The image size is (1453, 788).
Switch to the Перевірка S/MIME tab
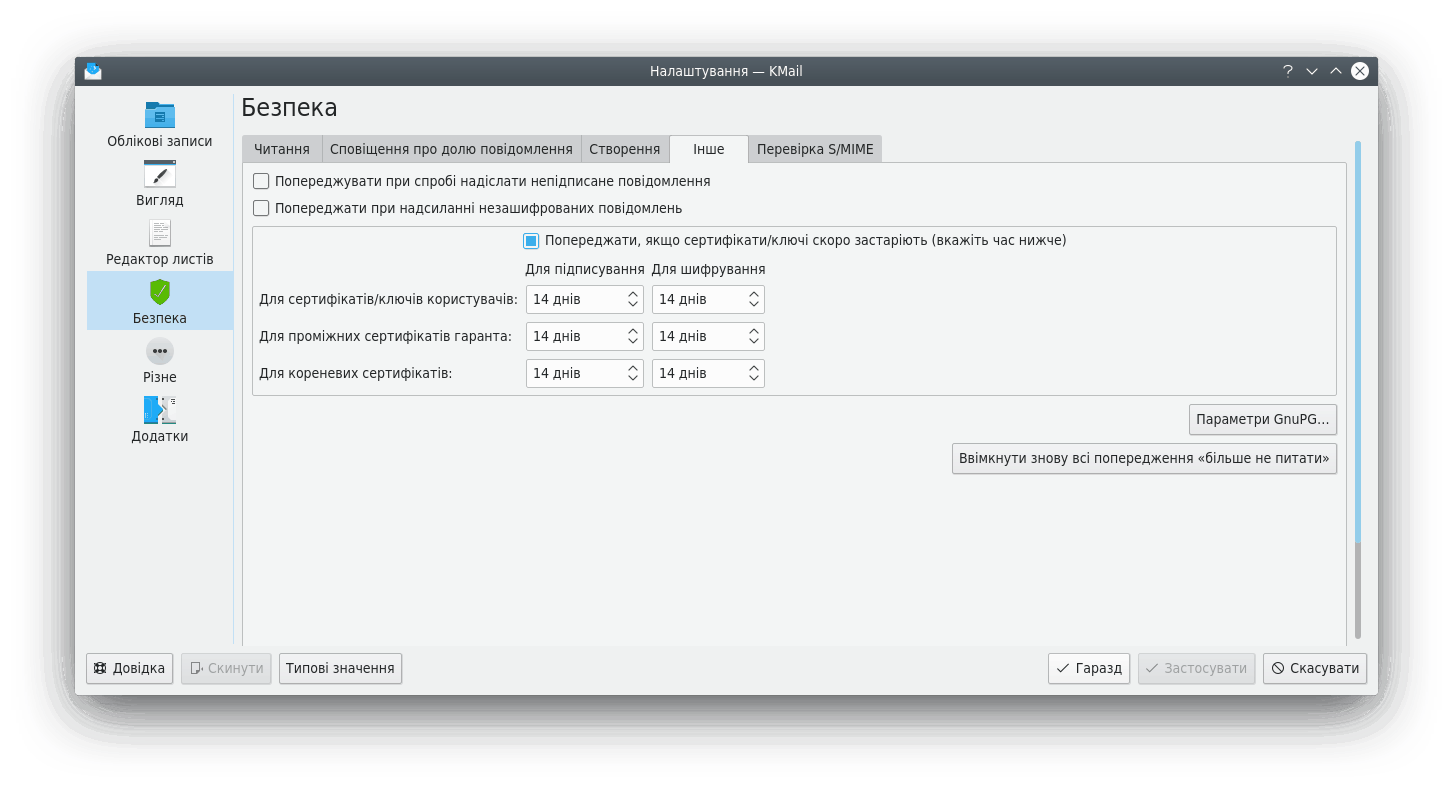coord(814,149)
